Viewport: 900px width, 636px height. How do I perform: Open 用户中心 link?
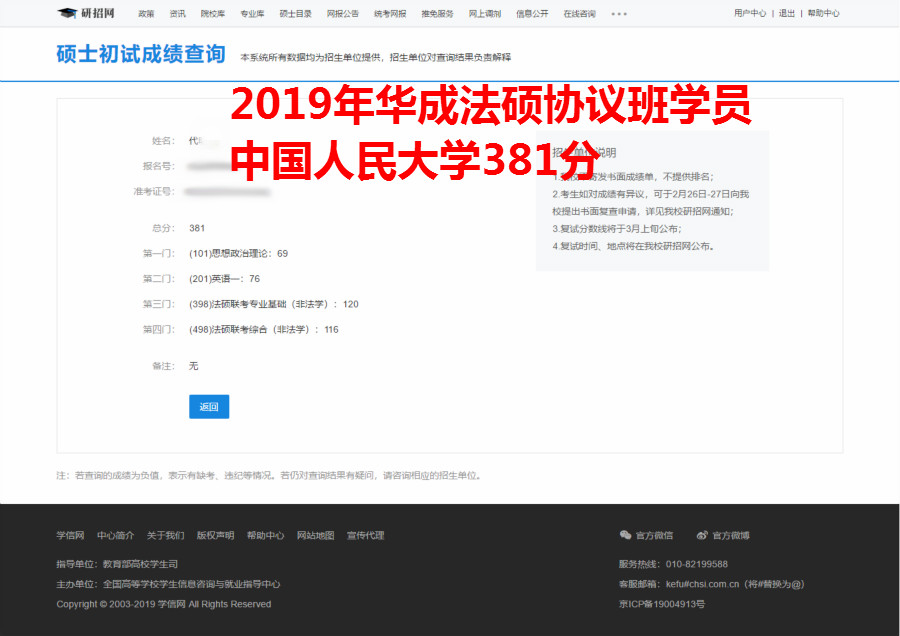(750, 13)
